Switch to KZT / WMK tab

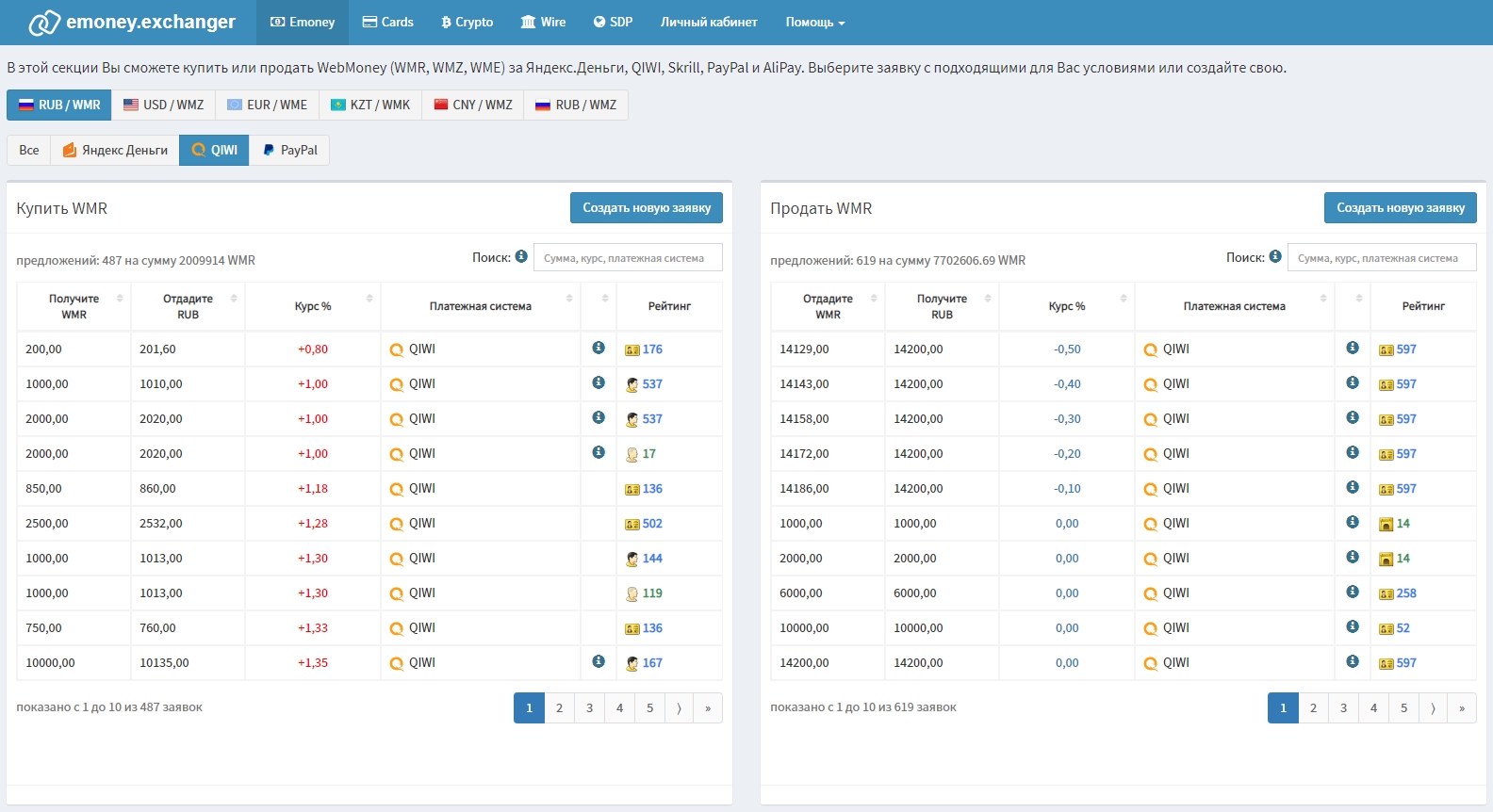pyautogui.click(x=370, y=106)
